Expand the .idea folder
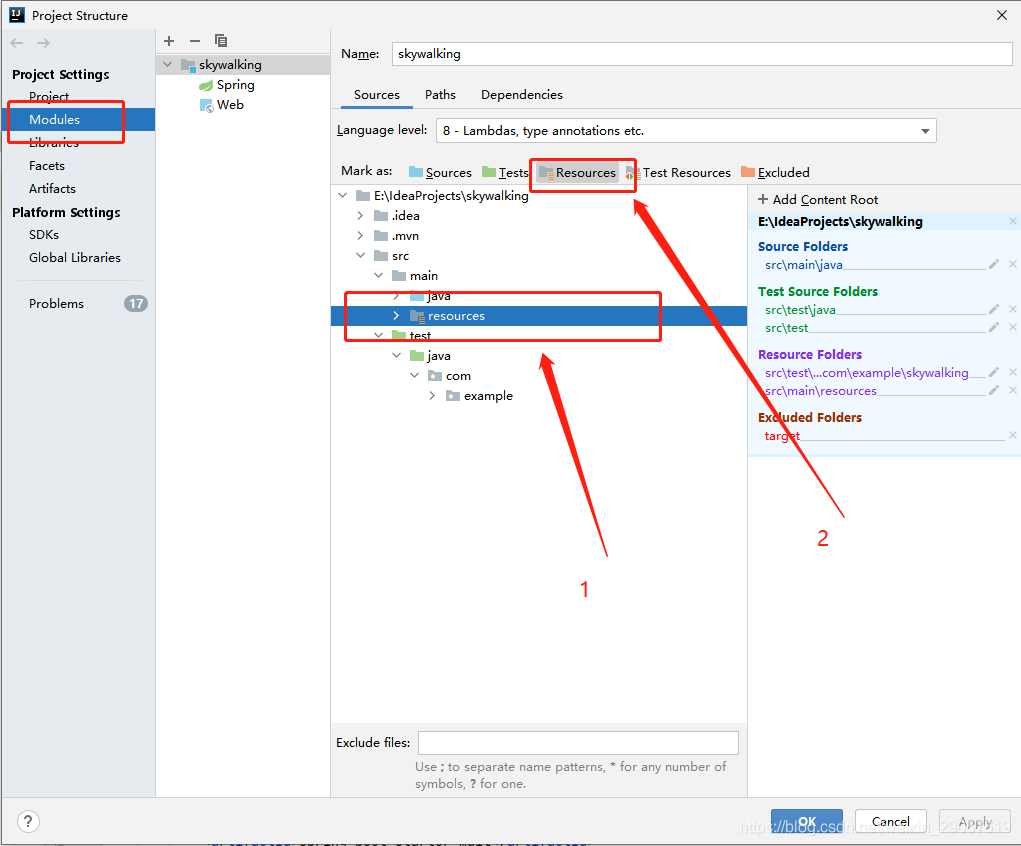This screenshot has width=1021, height=846. click(361, 216)
